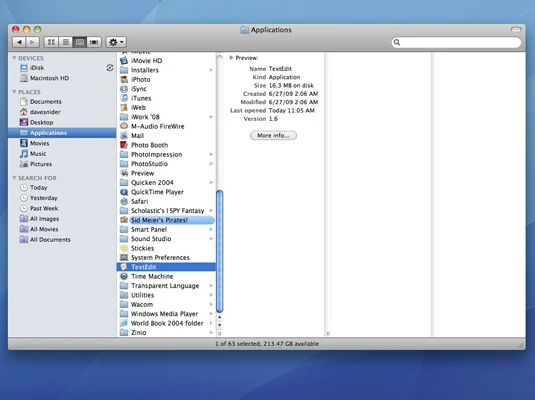Open Movies in the sidebar
This screenshot has height=400, width=535.
(x=62, y=143)
